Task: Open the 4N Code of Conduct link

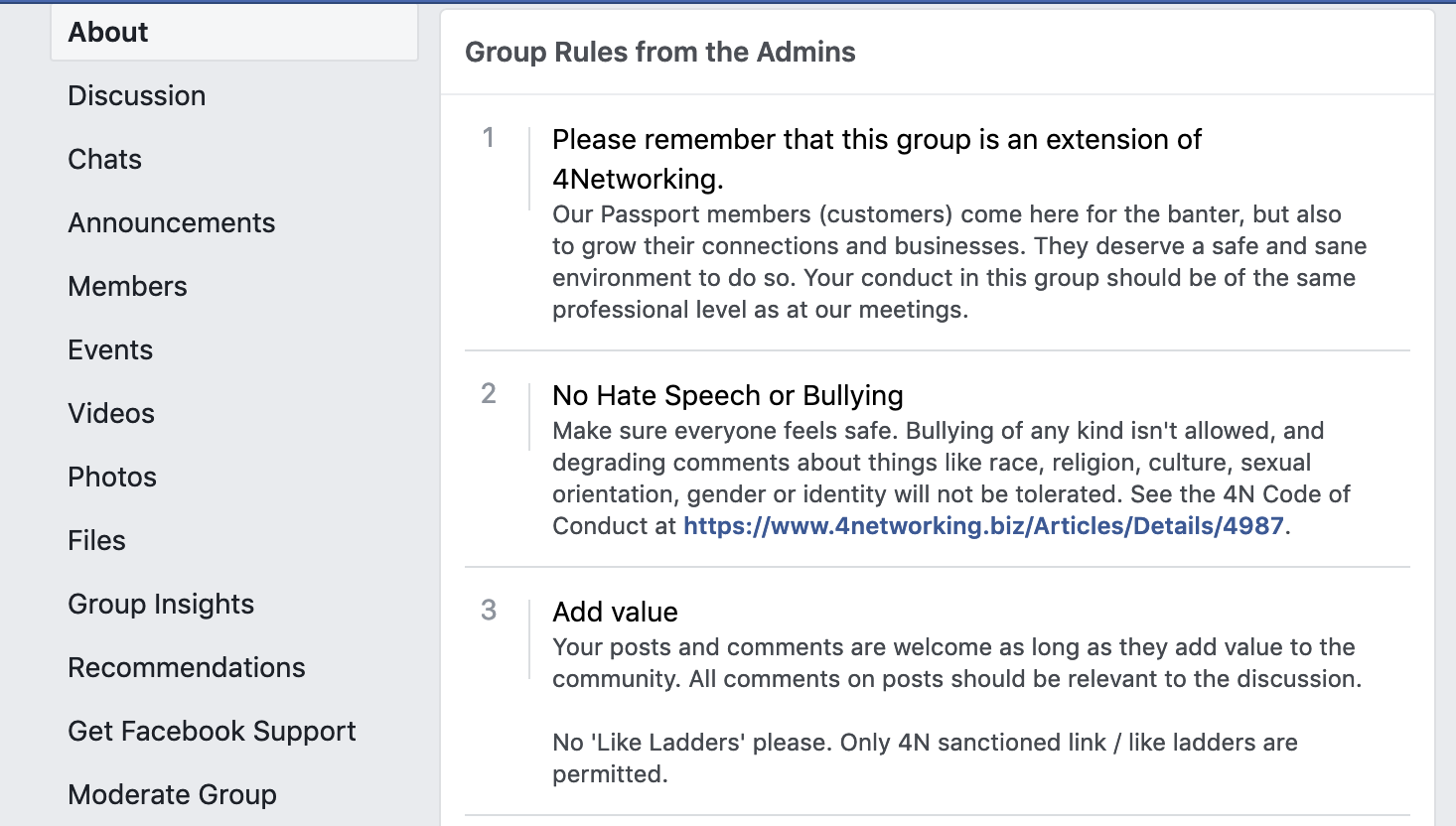Action: tap(982, 525)
